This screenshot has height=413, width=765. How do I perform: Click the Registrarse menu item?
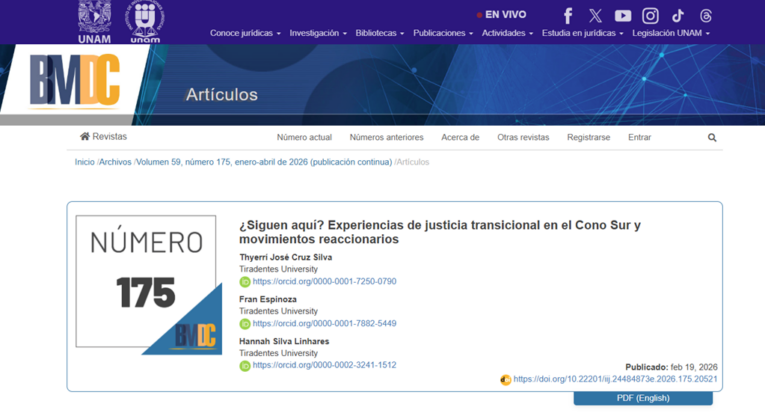tap(588, 138)
